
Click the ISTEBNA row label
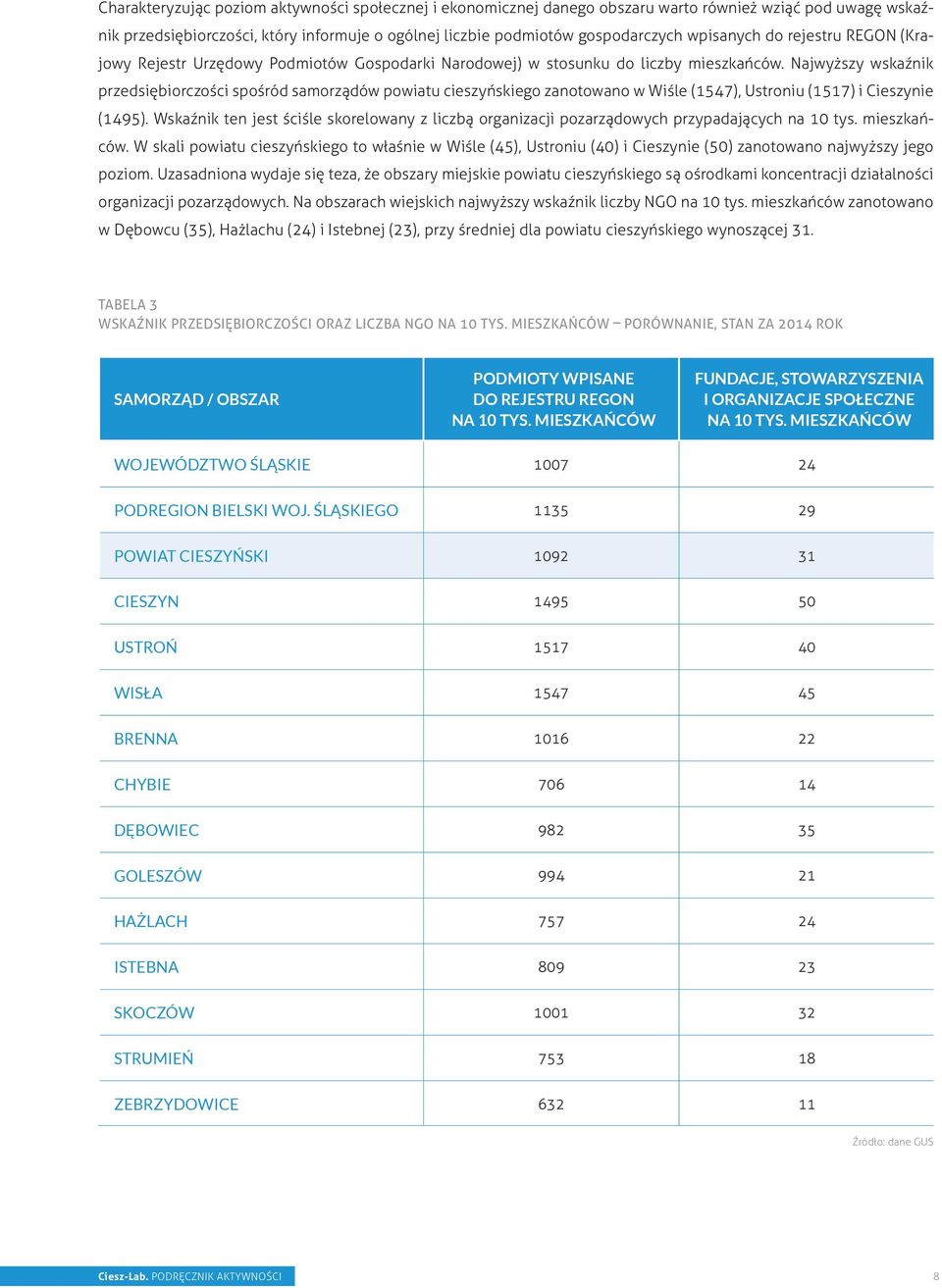pos(146,967)
